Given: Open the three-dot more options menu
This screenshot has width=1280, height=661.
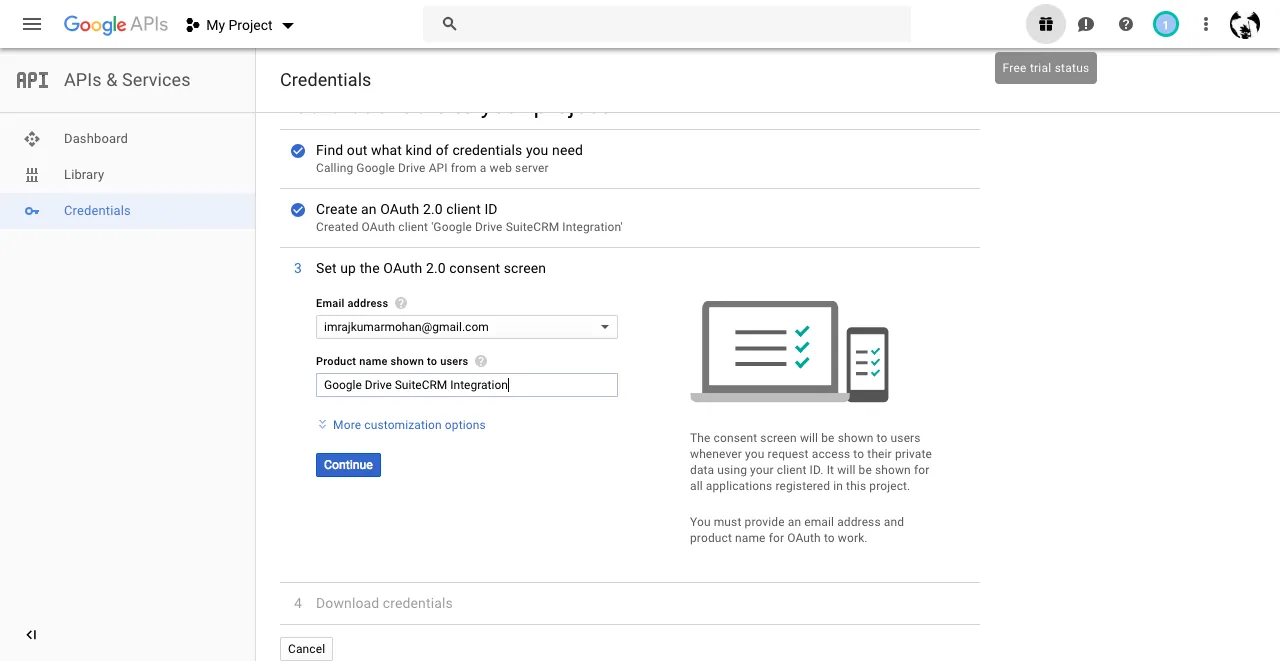Looking at the screenshot, I should (1206, 24).
